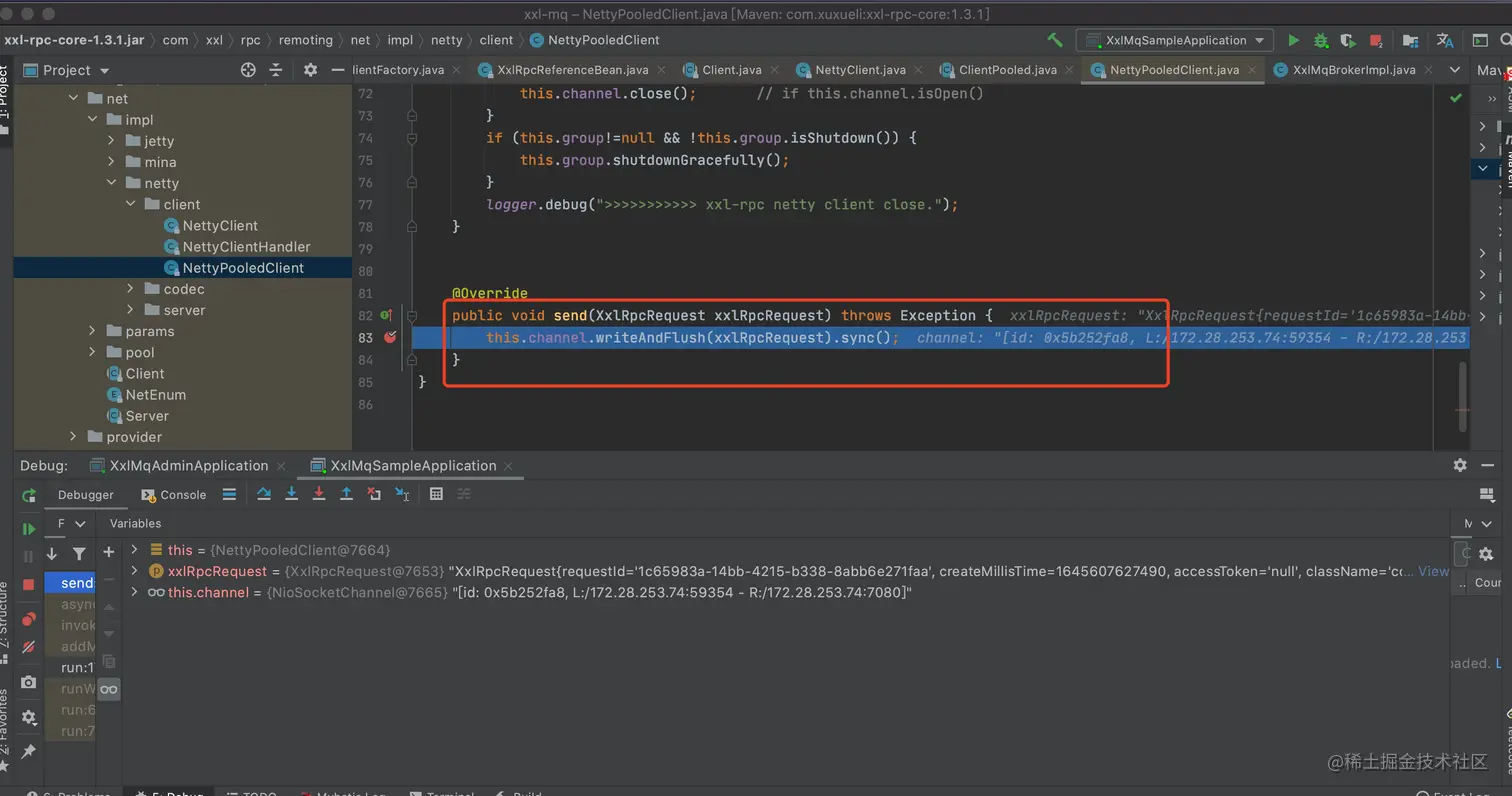The image size is (1512, 796).
Task: Click the netty breadcrumb in the navigation bar
Action: pyautogui.click(x=447, y=40)
